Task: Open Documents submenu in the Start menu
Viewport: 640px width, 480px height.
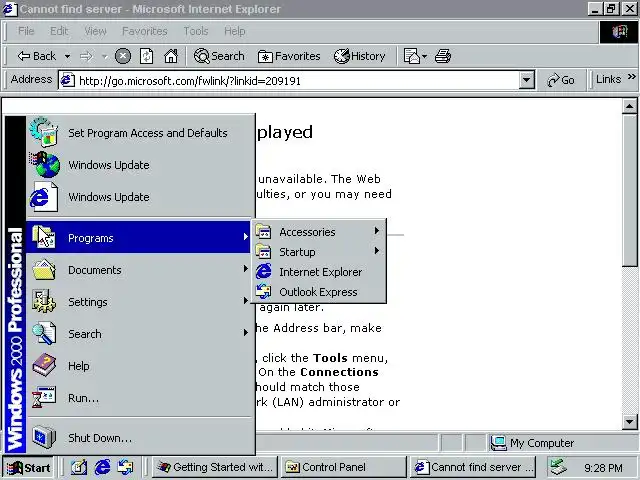Action: (139, 270)
